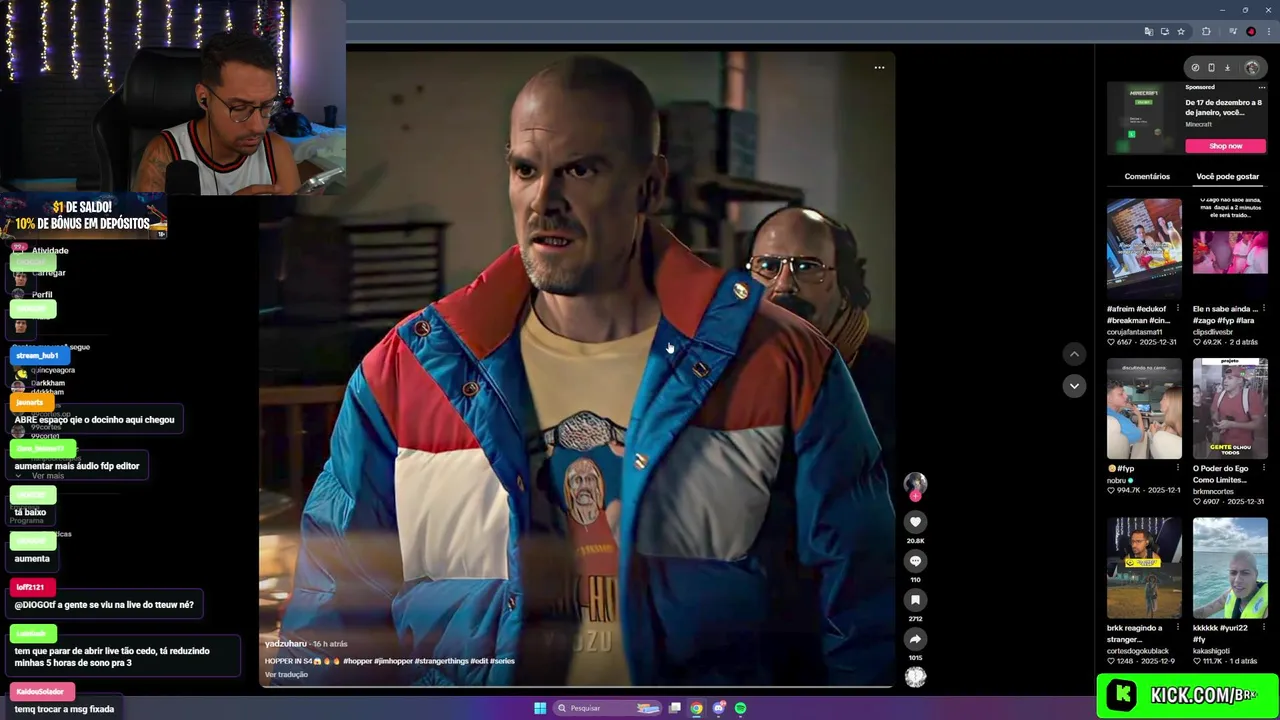Click the kakashigoti author name
Screen dimensions: 1280x720
pos(1211,651)
